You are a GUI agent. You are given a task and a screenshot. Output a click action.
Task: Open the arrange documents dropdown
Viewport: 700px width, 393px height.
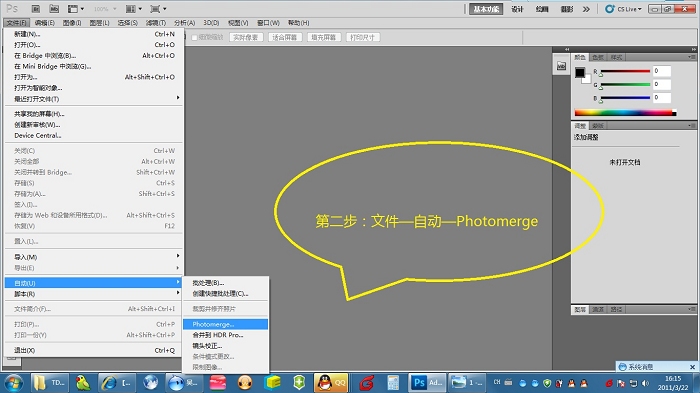click(134, 9)
